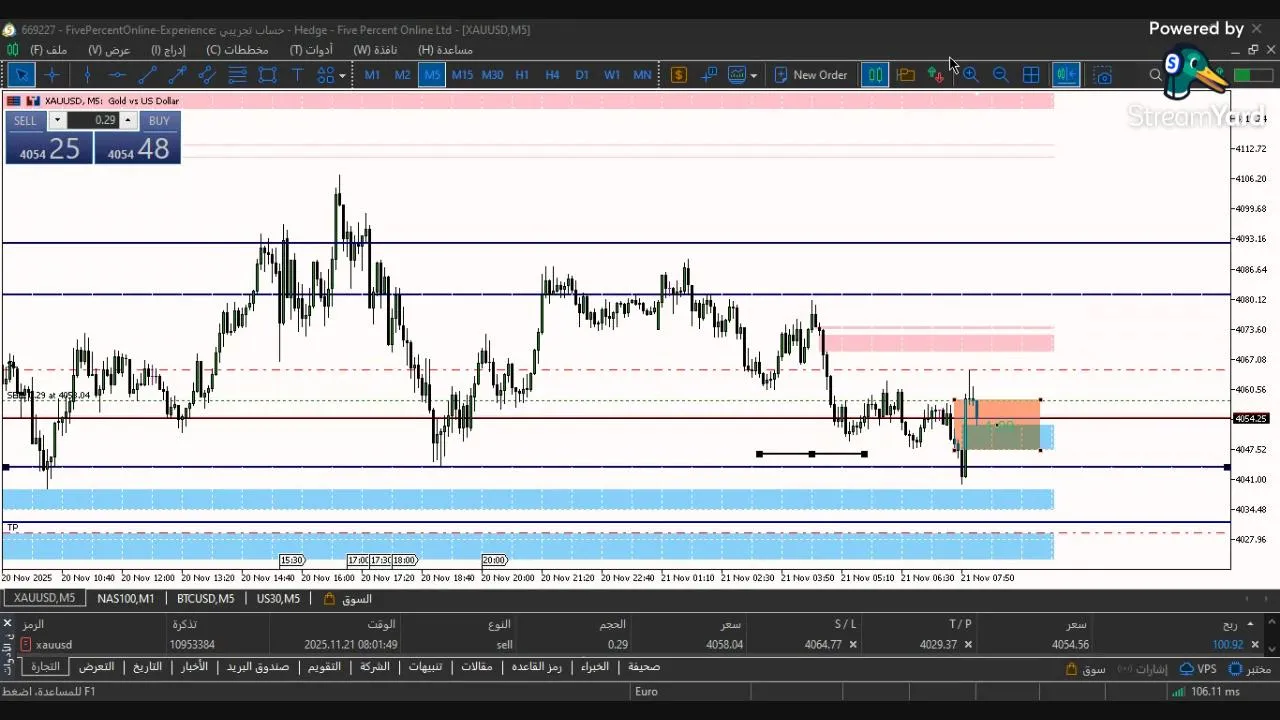Zoom out on the chart
Viewport: 1280px width, 720px height.
click(1000, 75)
